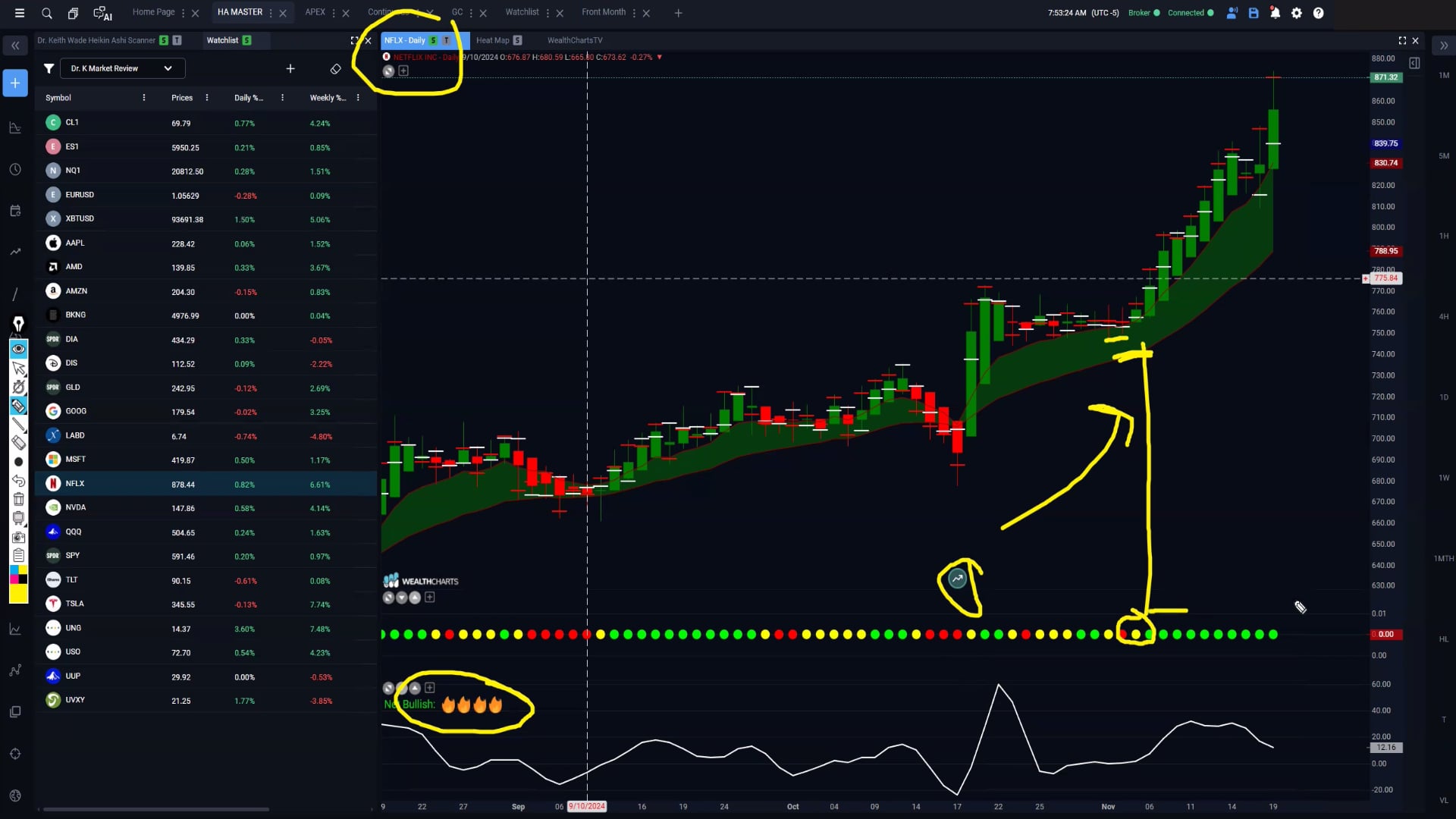Open the AI chat assistant icon
The width and height of the screenshot is (1456, 819).
click(102, 13)
